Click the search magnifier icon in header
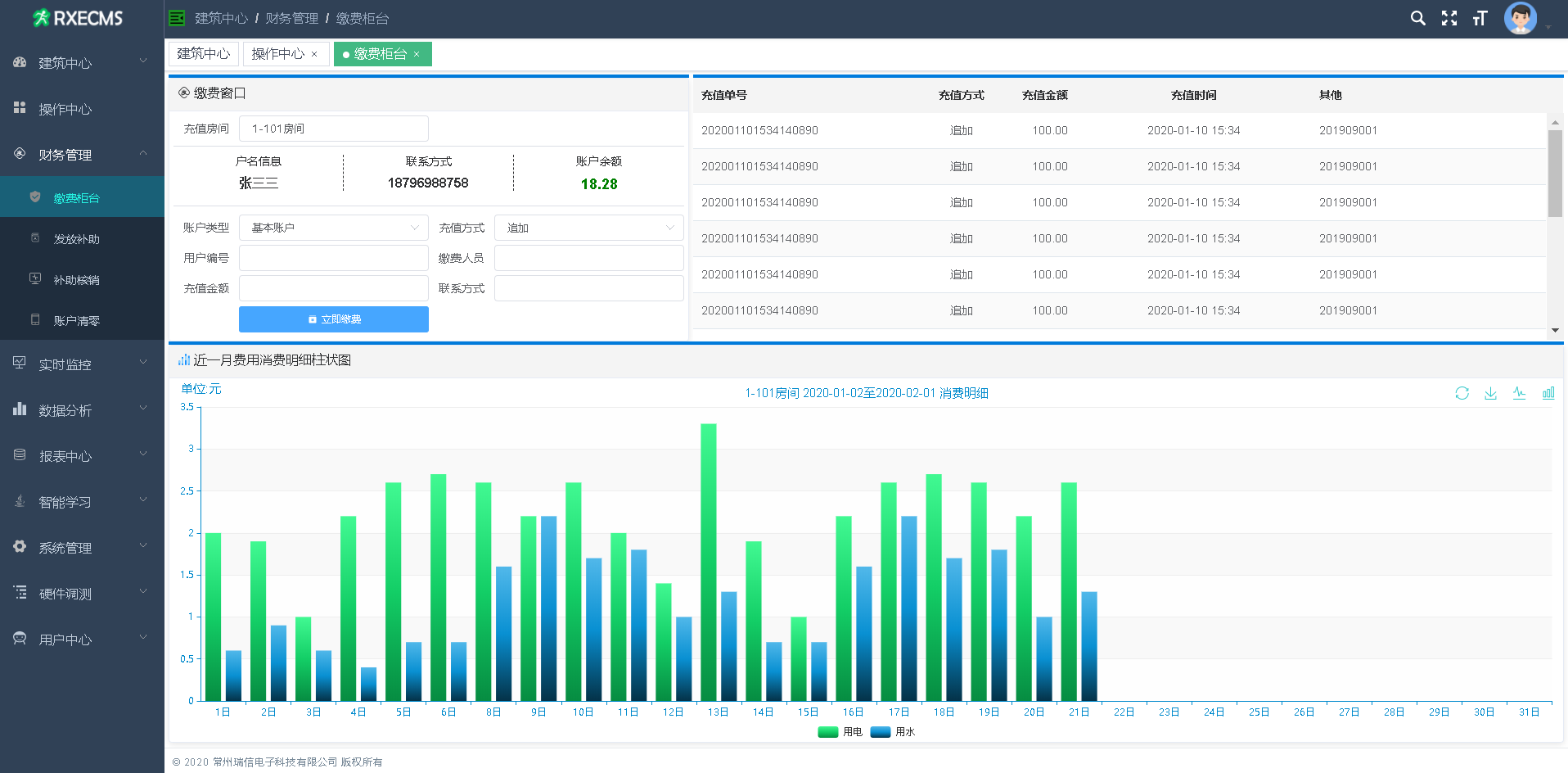The width and height of the screenshot is (1568, 773). coord(1417,18)
